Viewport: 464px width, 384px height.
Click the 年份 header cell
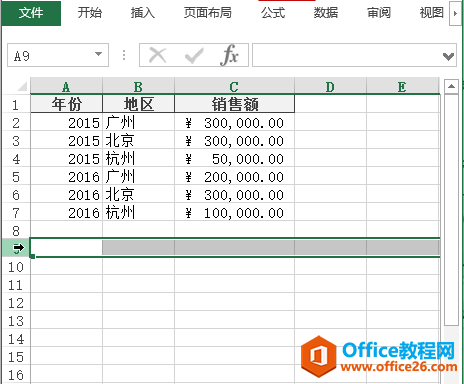[66, 104]
